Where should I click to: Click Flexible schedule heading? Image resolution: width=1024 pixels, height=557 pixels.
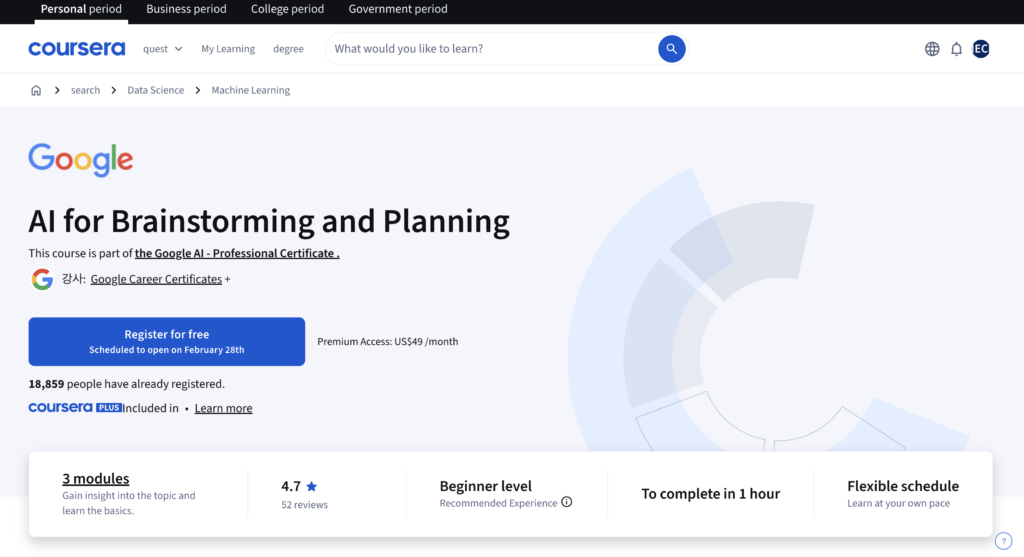(x=903, y=486)
